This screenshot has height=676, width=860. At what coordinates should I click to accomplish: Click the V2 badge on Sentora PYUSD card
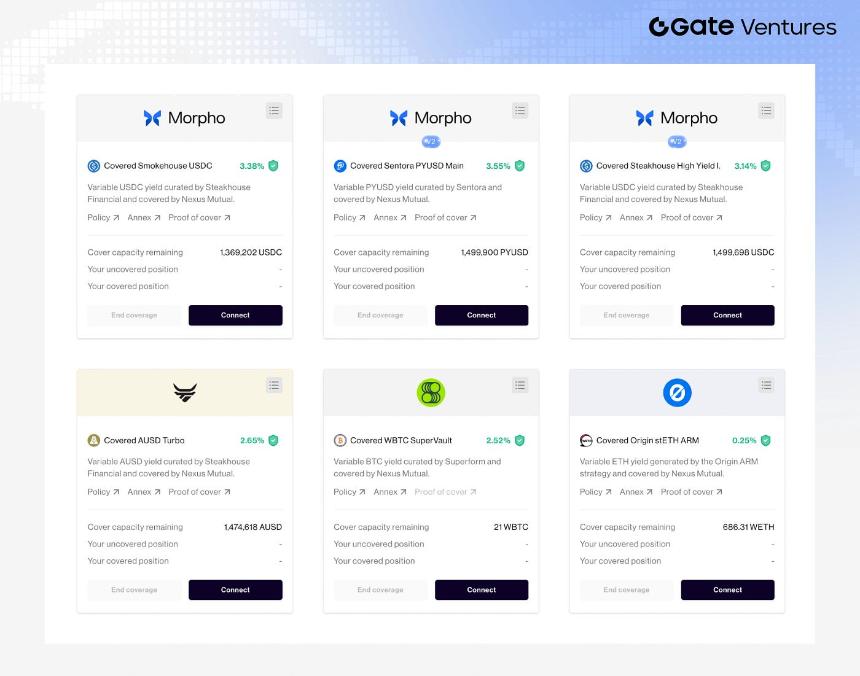[x=431, y=141]
